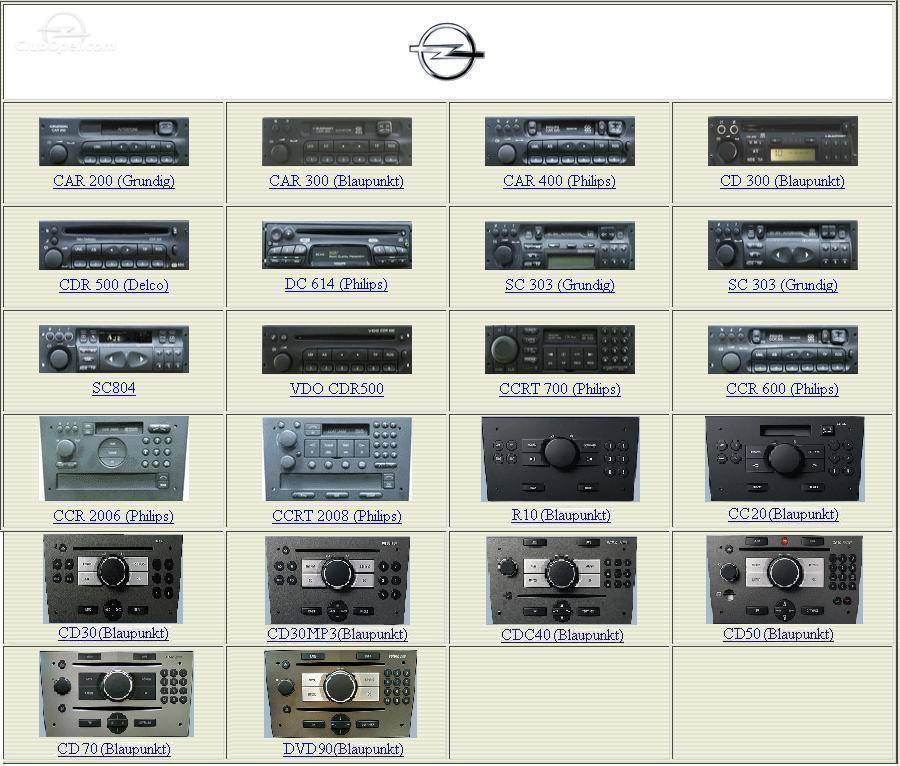Open the DC 614 (Philips) link
This screenshot has height=766, width=900.
point(336,284)
